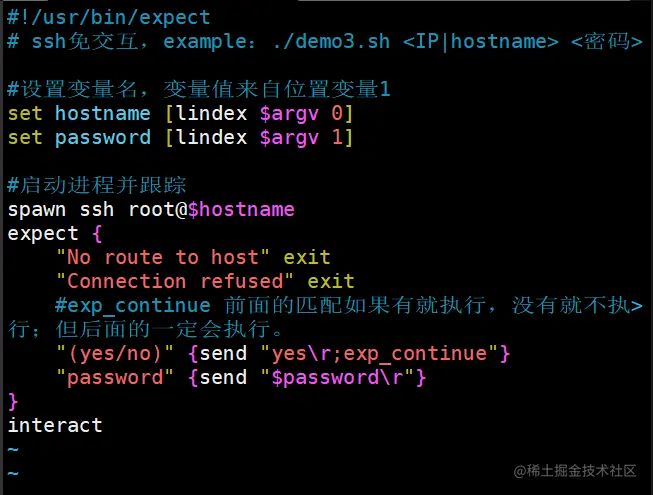Click "lindex" on the set password line

point(210,137)
